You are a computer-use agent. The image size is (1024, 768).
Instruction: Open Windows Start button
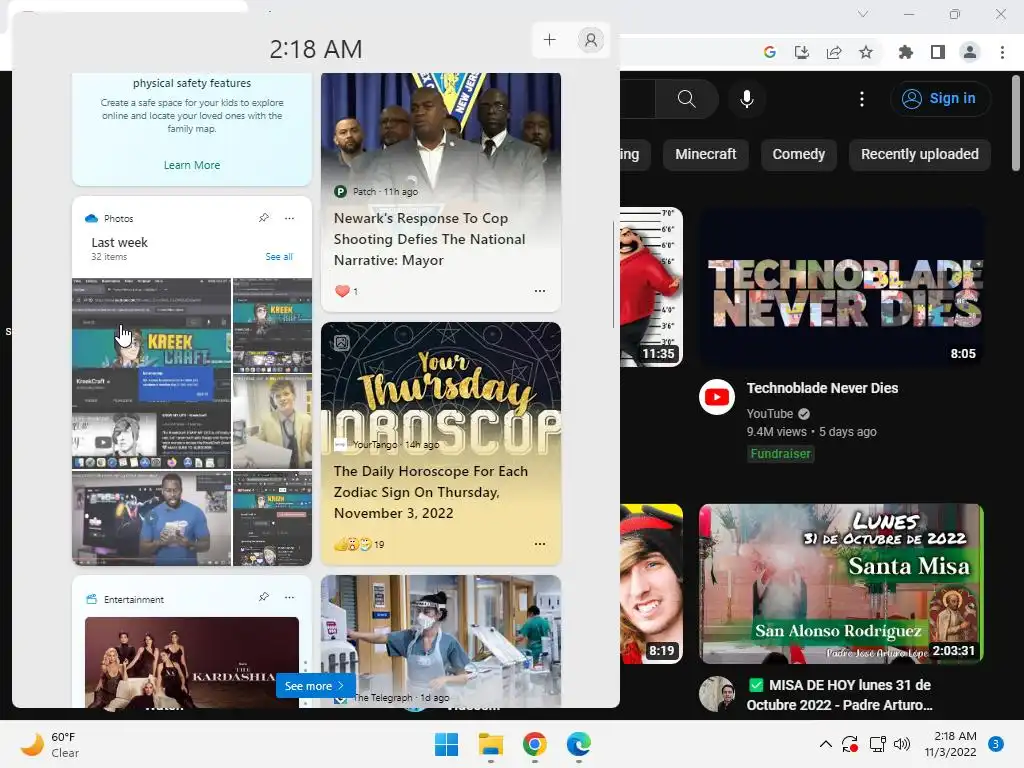(x=447, y=744)
